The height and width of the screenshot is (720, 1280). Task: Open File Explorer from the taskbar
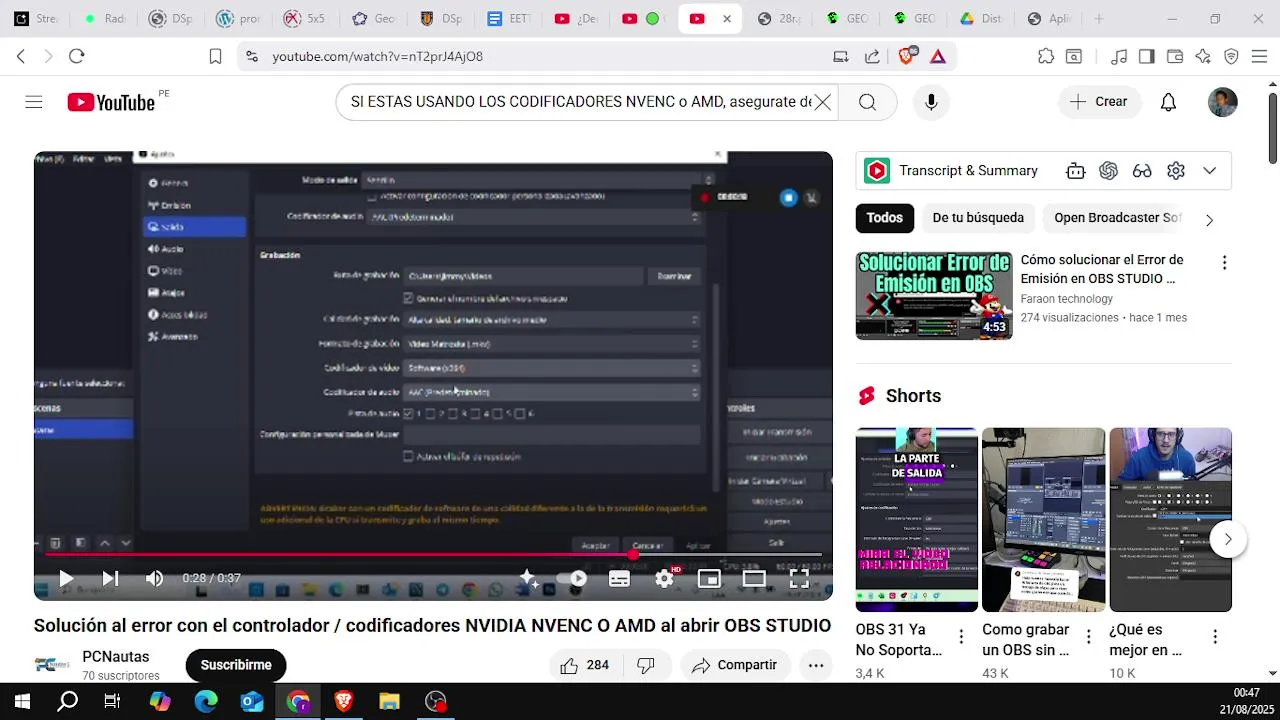point(389,702)
